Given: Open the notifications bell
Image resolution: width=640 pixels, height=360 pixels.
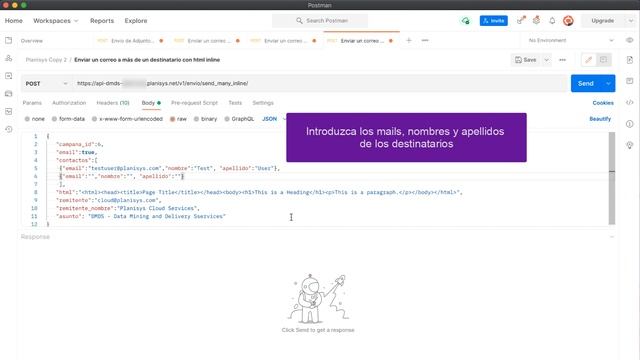Looking at the screenshot, I should click(x=552, y=20).
